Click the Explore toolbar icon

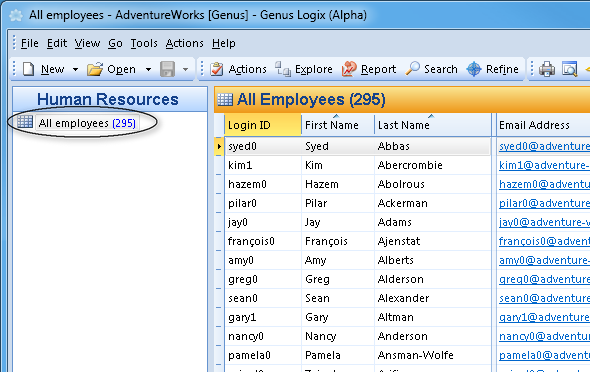point(283,69)
